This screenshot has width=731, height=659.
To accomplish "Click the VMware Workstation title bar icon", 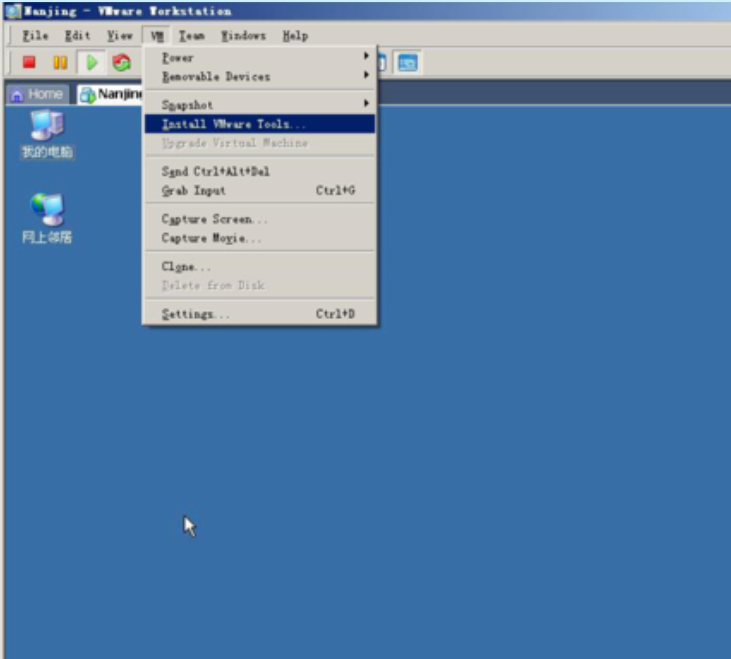I will (13, 11).
